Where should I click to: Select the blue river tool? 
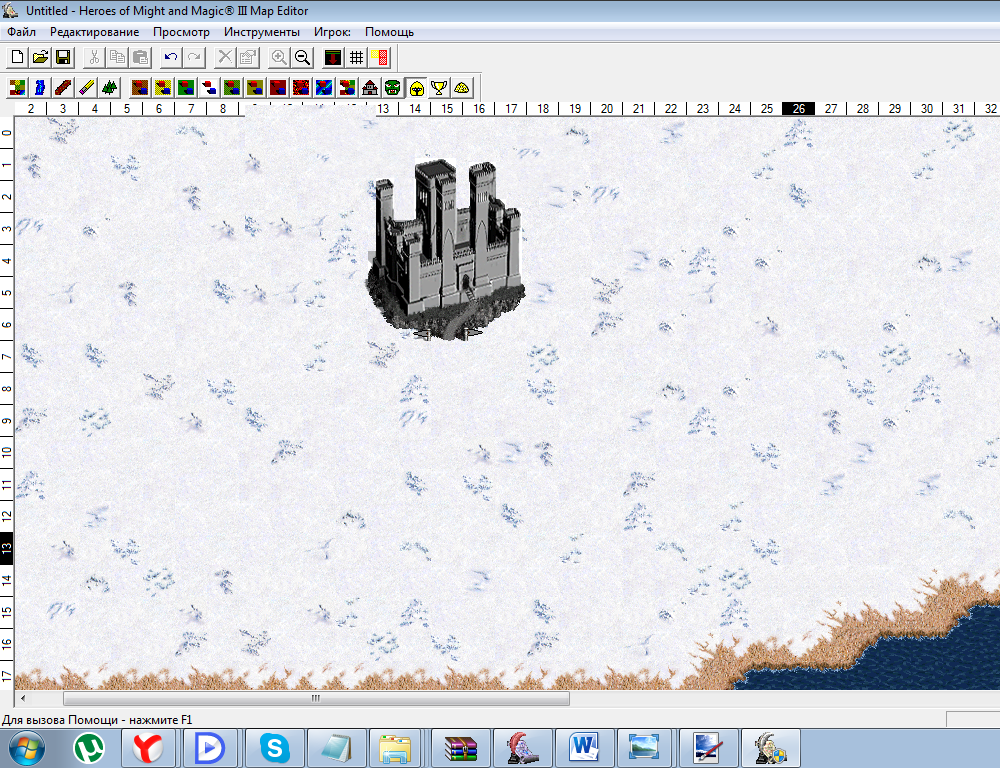point(40,87)
